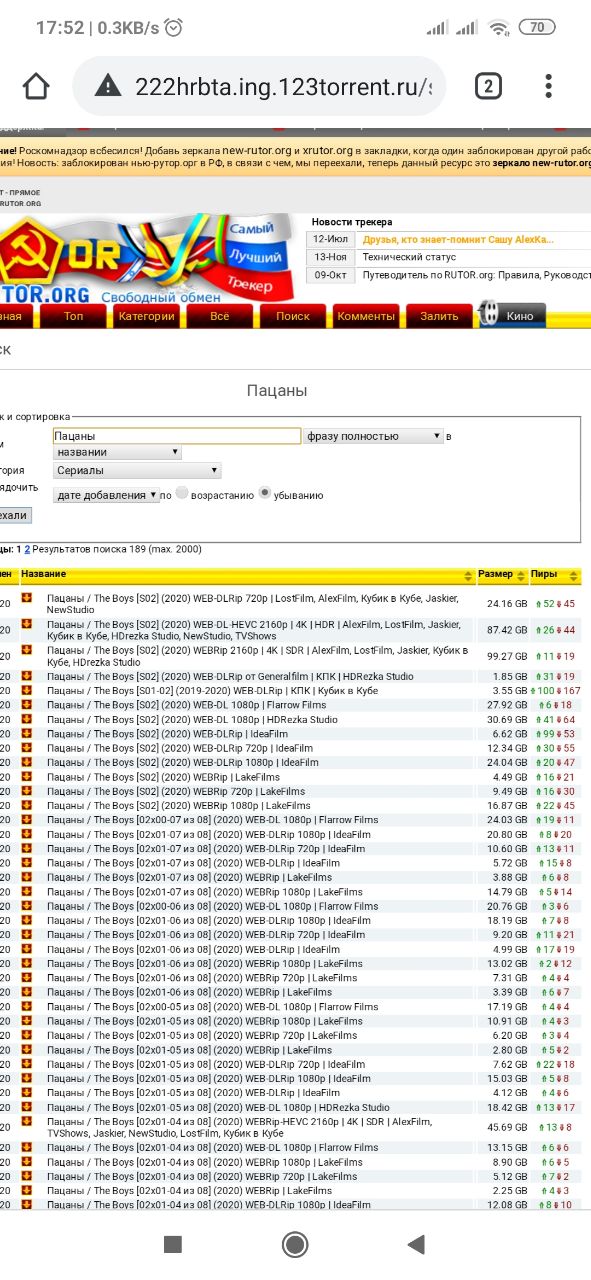Download icon for 24.16 GB LostFilm torrent
Viewport: 591px width, 1280px height.
pos(27,597)
